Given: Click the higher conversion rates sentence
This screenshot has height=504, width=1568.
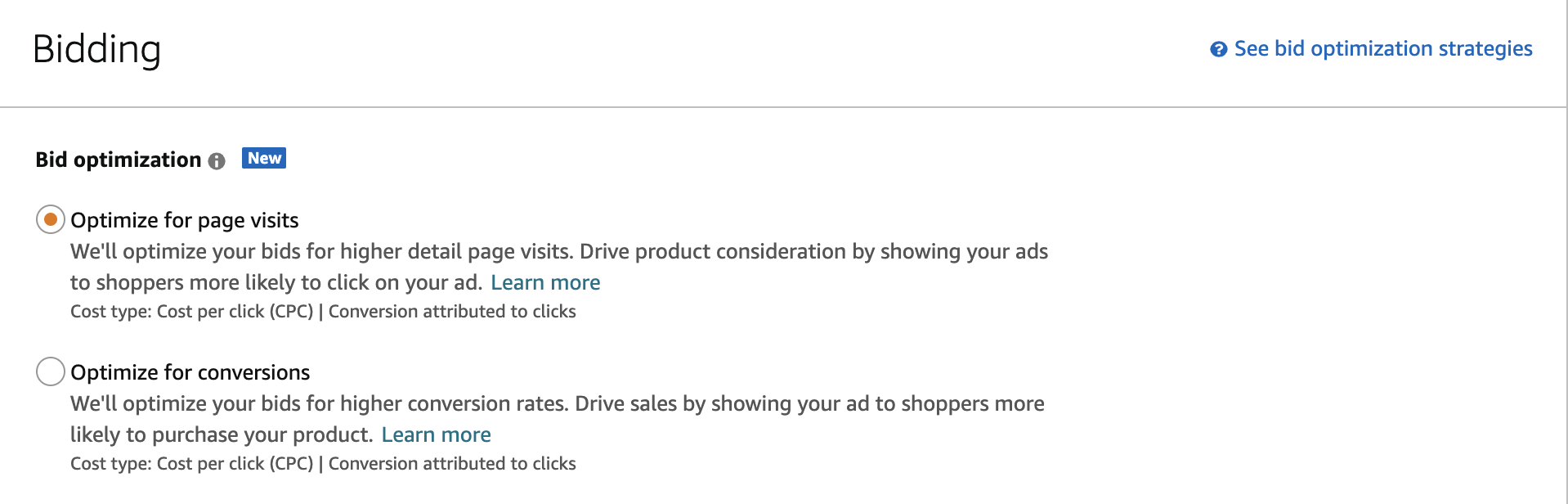Looking at the screenshot, I should tap(320, 403).
